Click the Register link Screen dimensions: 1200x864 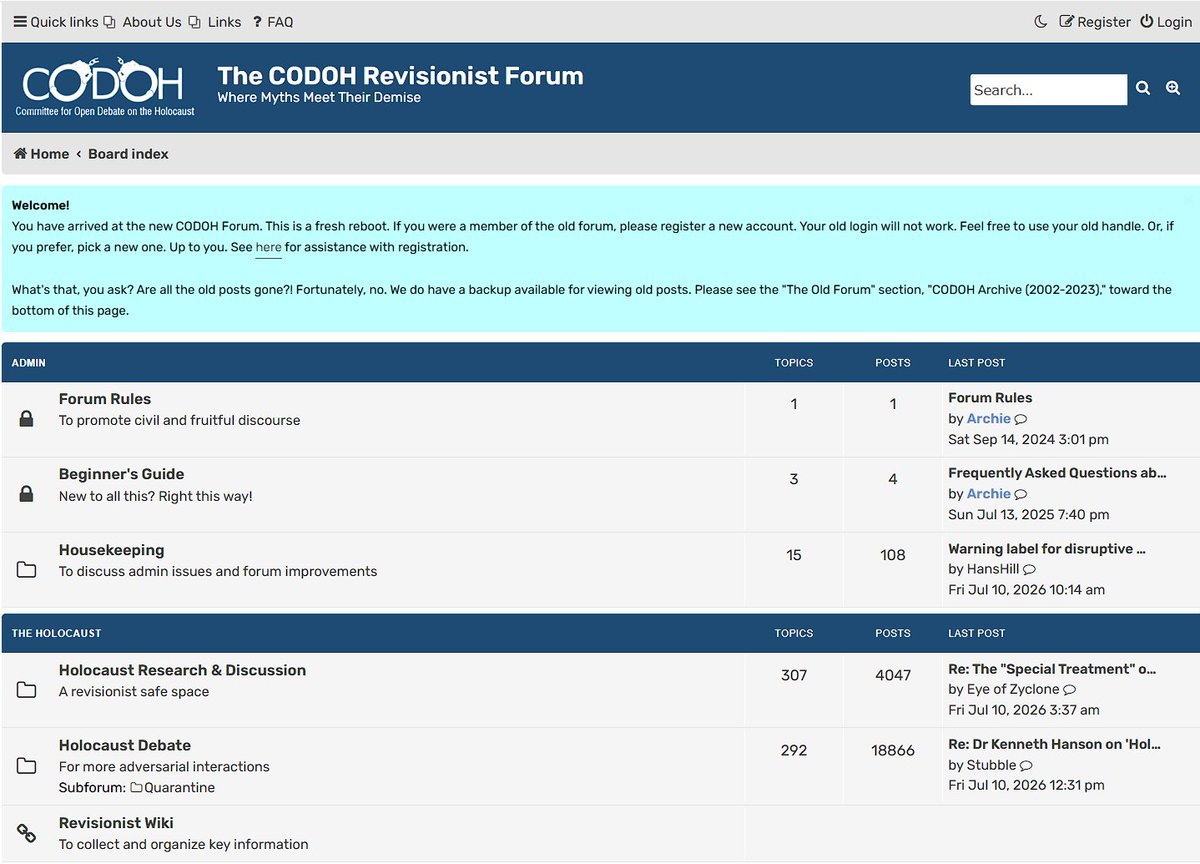pyautogui.click(x=1095, y=21)
